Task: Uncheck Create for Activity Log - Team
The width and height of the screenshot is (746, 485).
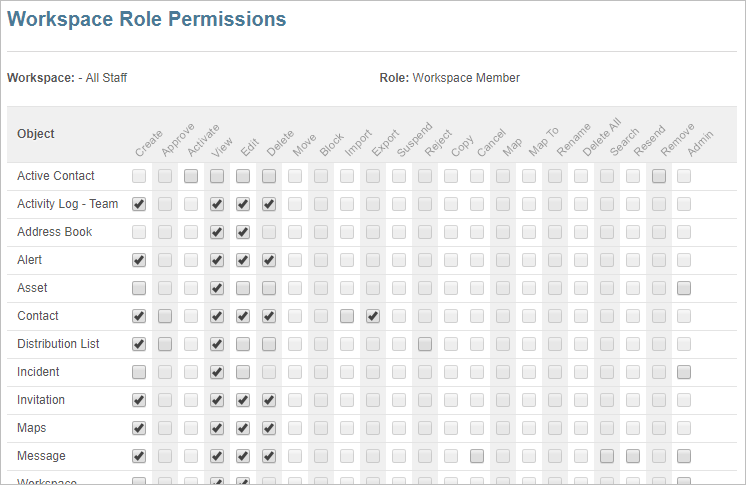Action: pyautogui.click(x=139, y=204)
